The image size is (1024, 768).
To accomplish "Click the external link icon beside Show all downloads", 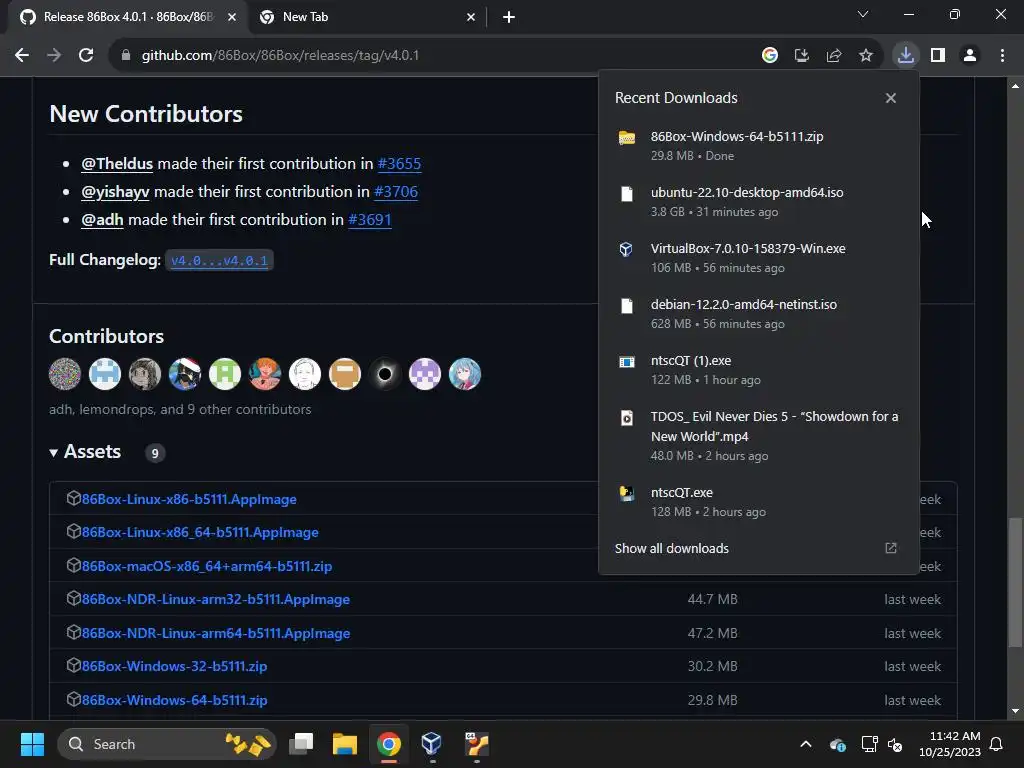I will point(891,548).
